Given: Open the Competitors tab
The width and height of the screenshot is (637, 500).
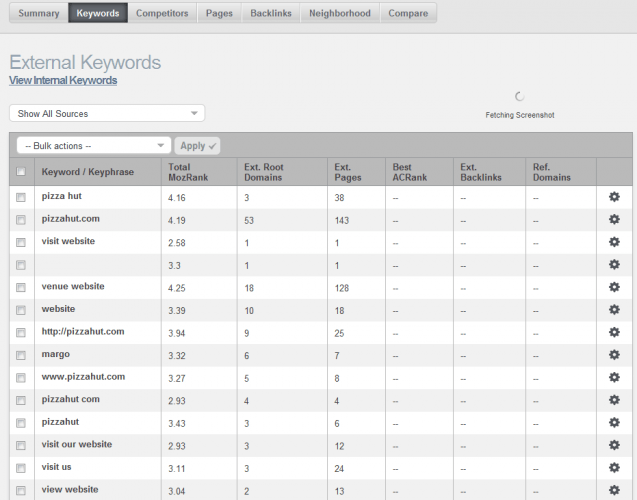Looking at the screenshot, I should click(x=162, y=13).
